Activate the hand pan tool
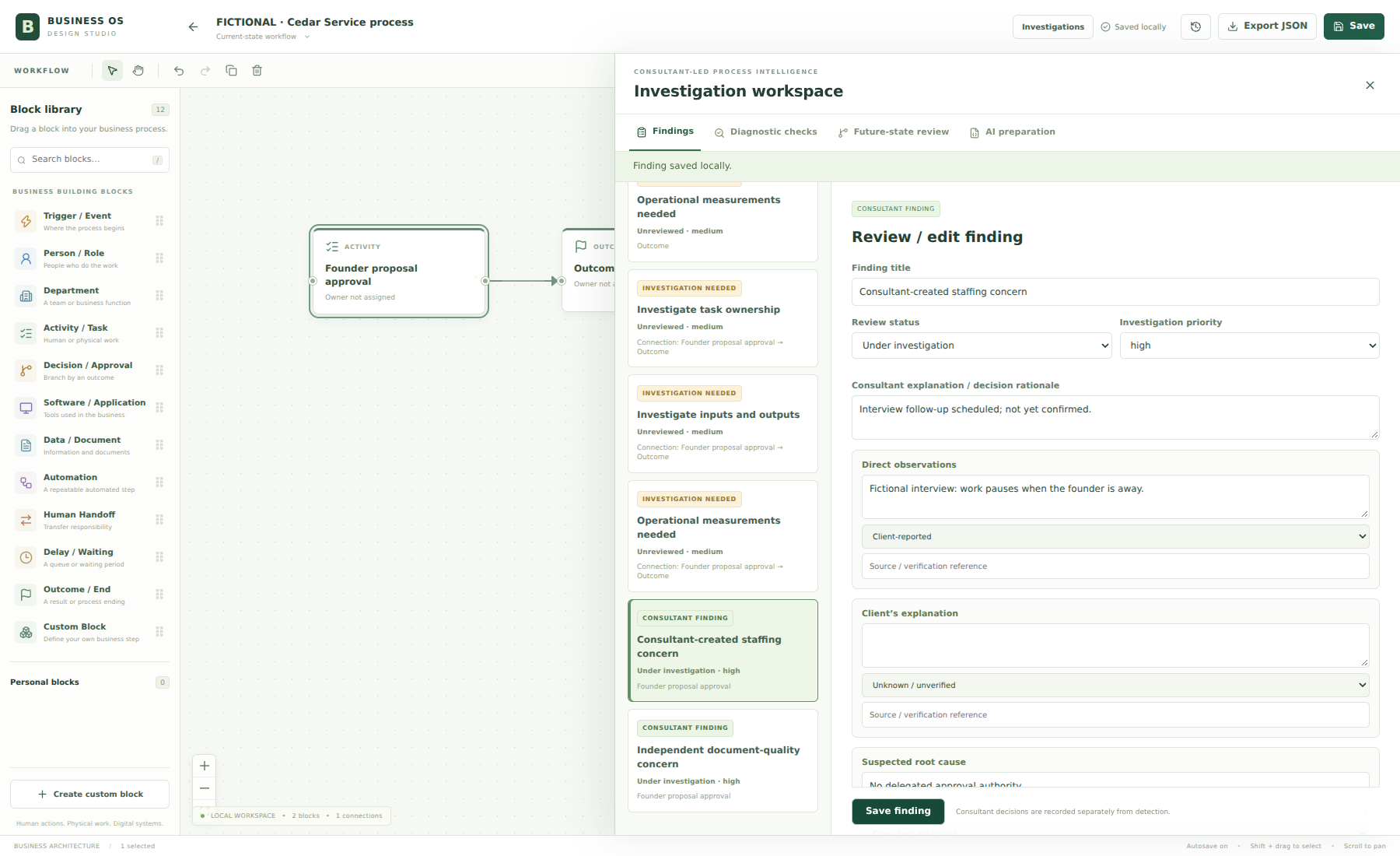1400x856 pixels. [138, 71]
